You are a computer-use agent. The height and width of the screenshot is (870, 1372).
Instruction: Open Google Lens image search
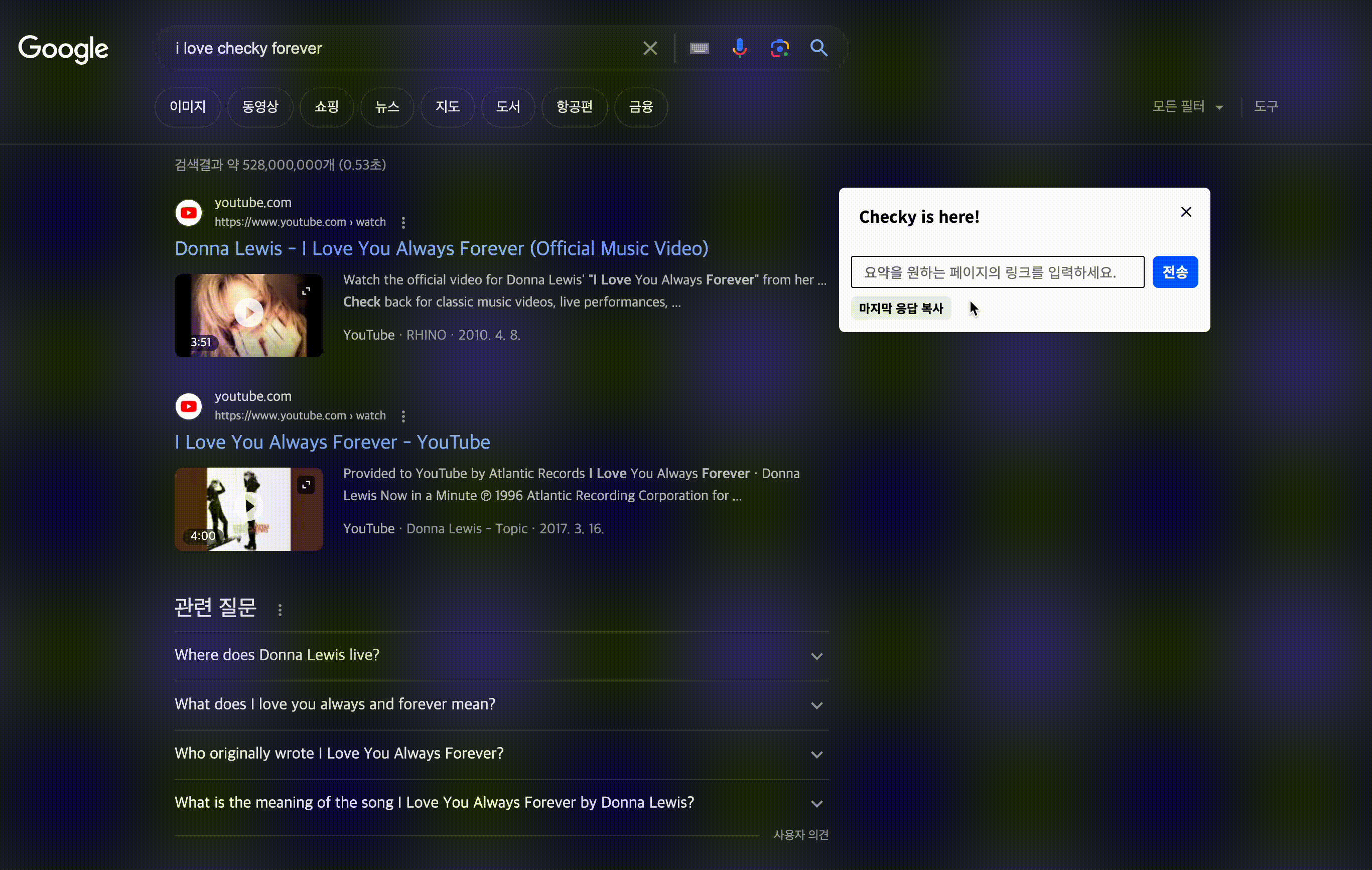point(779,49)
